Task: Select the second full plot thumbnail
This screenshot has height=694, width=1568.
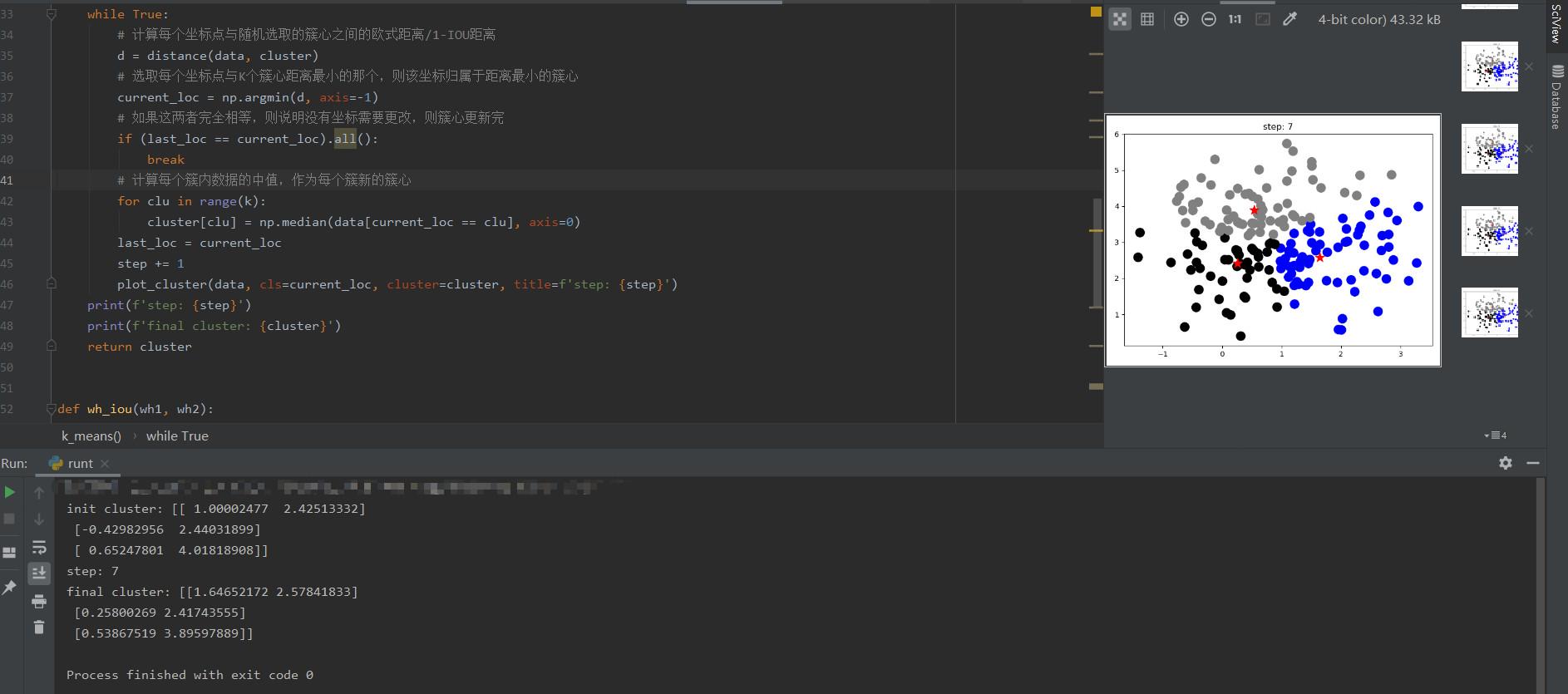Action: (x=1489, y=149)
